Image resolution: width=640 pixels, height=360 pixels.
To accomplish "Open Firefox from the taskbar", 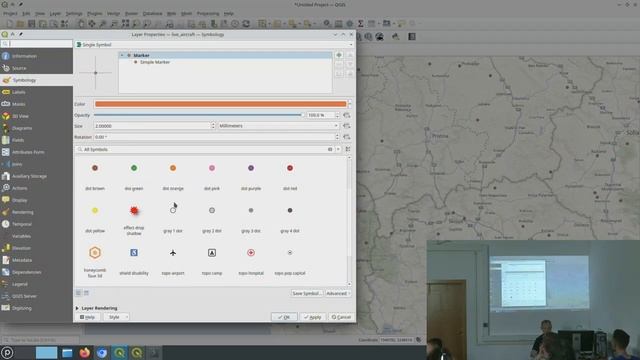I will (x=84, y=353).
